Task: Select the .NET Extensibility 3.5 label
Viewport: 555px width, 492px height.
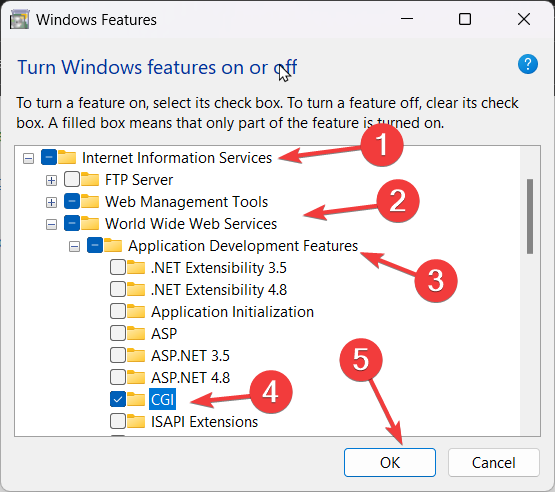Action: point(219,268)
